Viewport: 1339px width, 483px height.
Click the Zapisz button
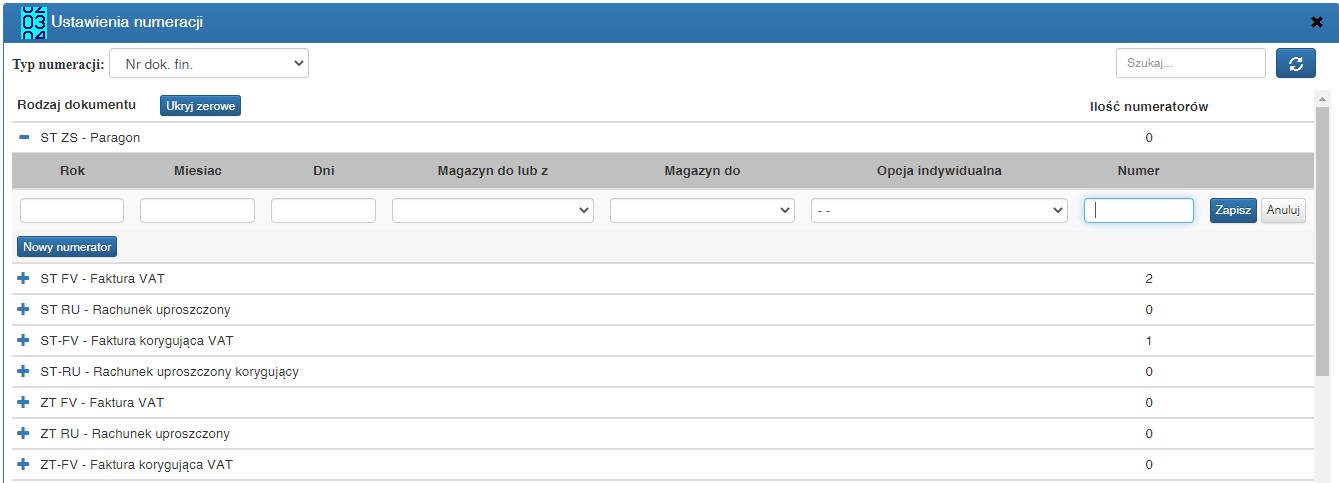coord(1233,210)
